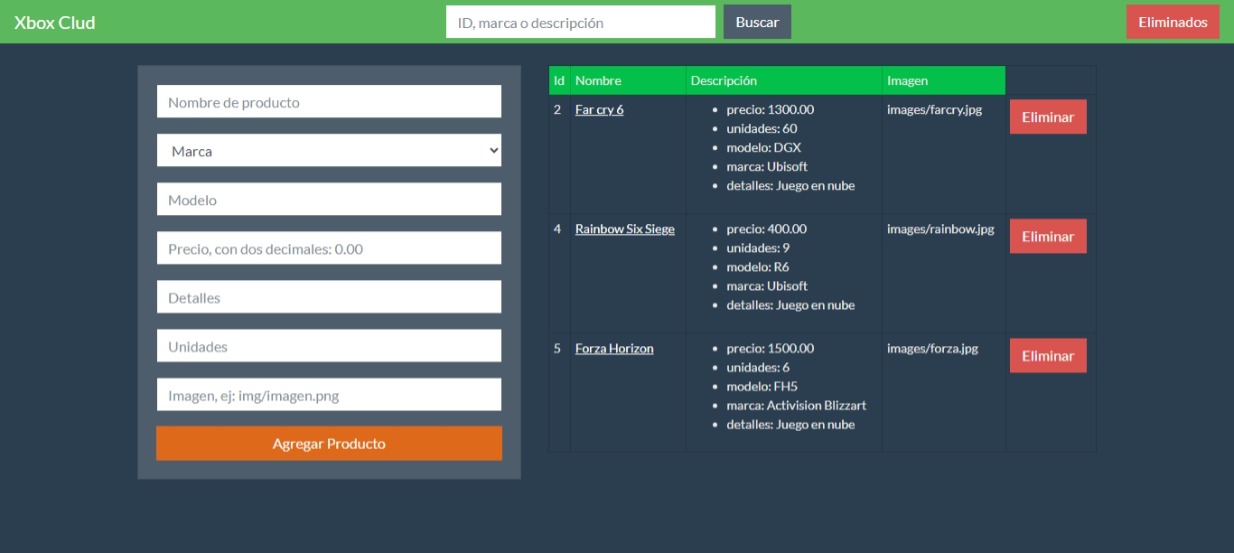
Task: Expand the Marca dropdown
Action: 329,151
